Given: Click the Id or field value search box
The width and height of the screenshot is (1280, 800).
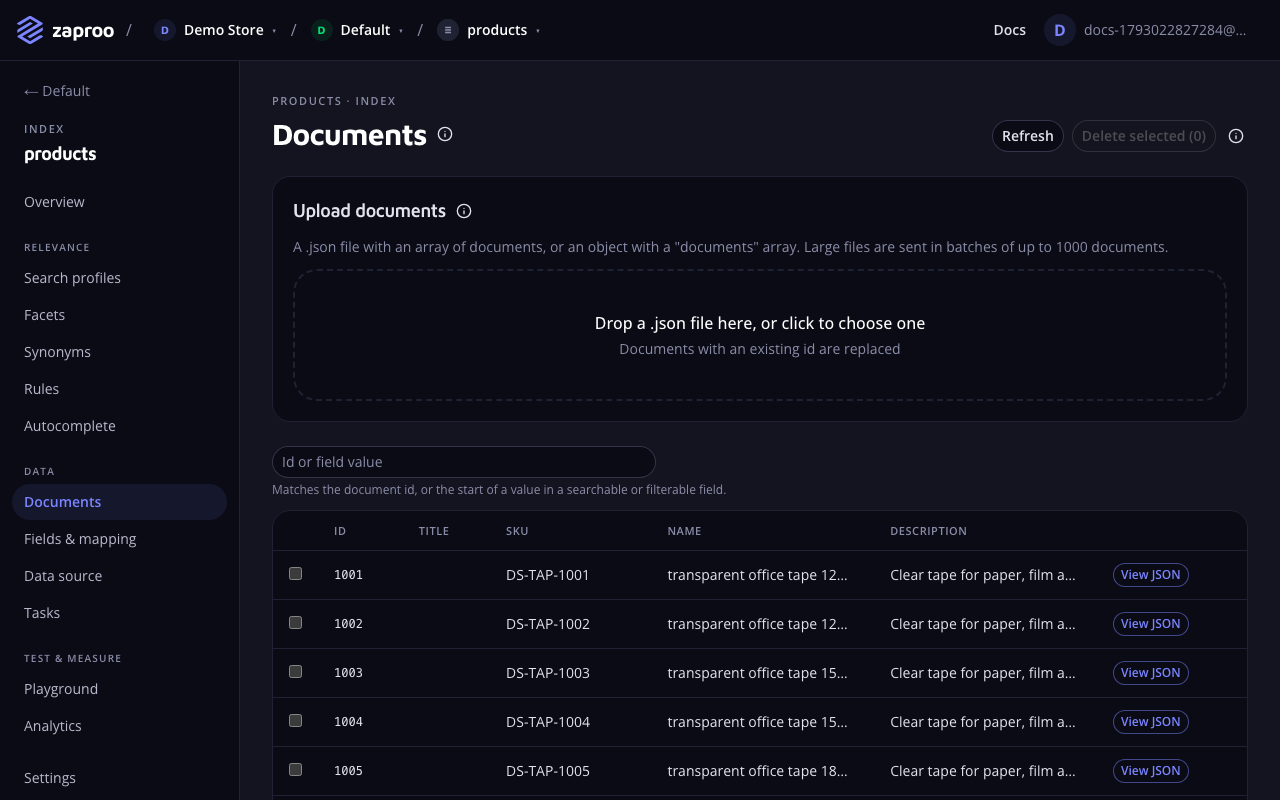Looking at the screenshot, I should tap(464, 462).
